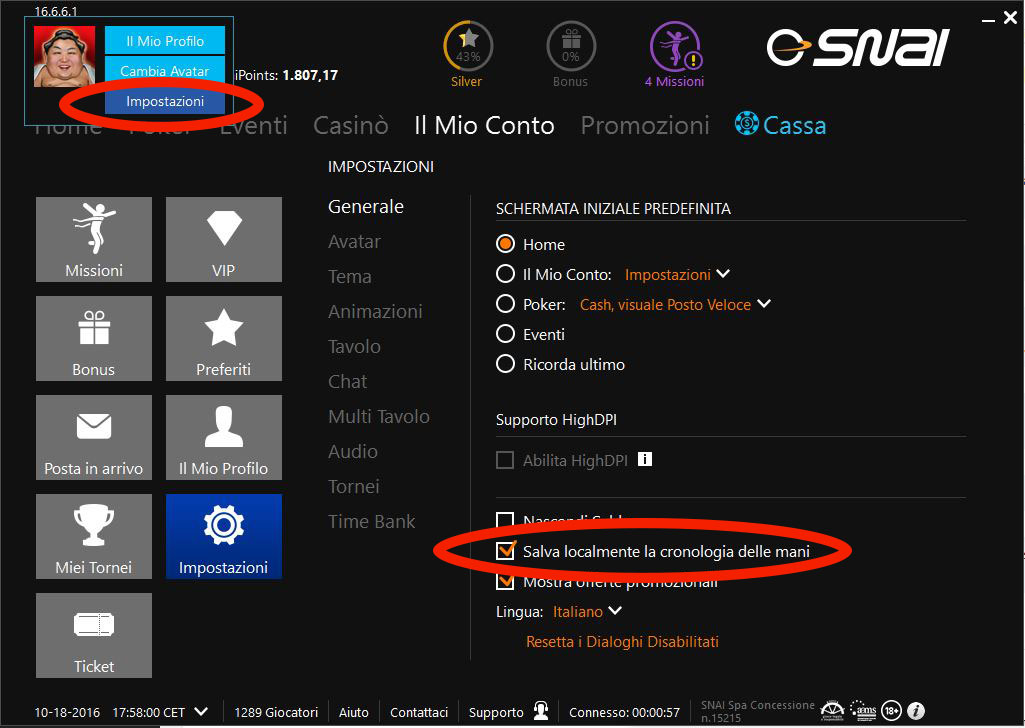Toggle Salva localmente la cronologia delle mani
The height and width of the screenshot is (728, 1025).
(505, 551)
